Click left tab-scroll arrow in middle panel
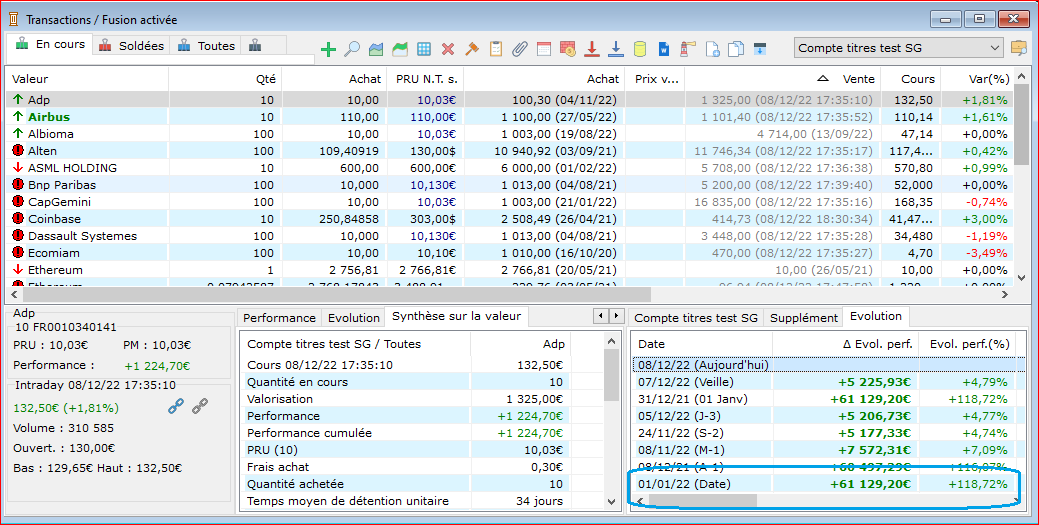This screenshot has height=525, width=1039. click(x=601, y=316)
